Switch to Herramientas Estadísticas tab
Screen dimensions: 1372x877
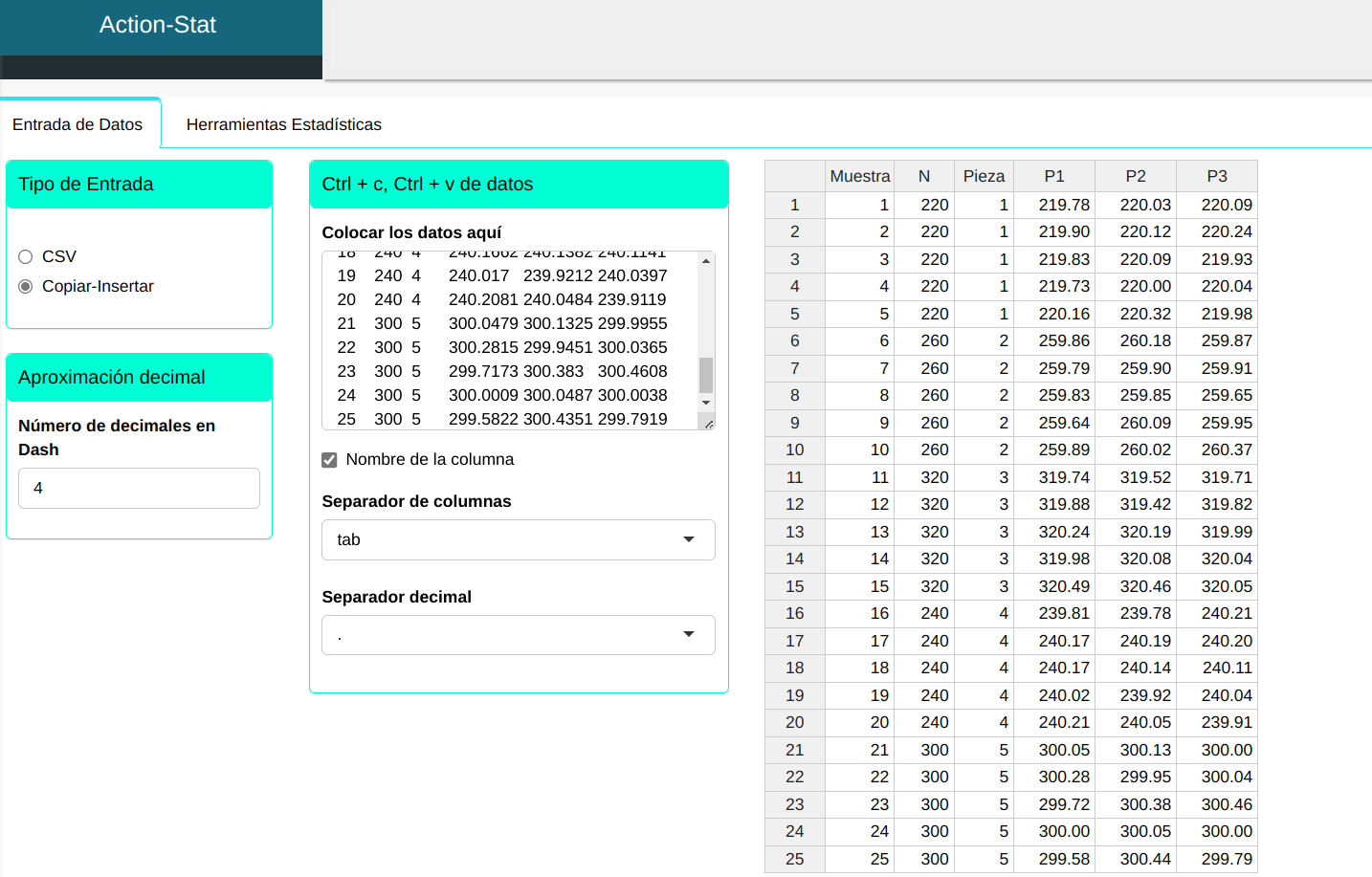pyautogui.click(x=283, y=124)
